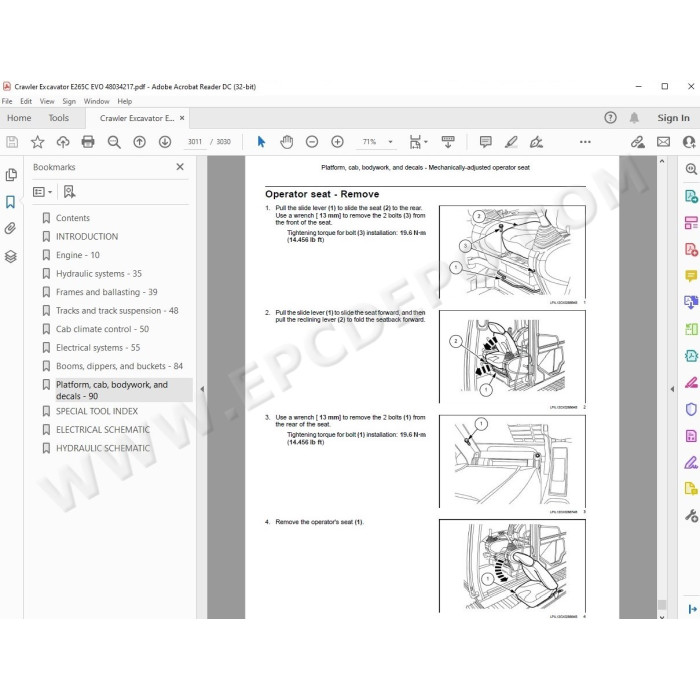This screenshot has height=700, width=700.
Task: Add new bookmark icon in Bookmarks panel
Action: pyautogui.click(x=69, y=192)
